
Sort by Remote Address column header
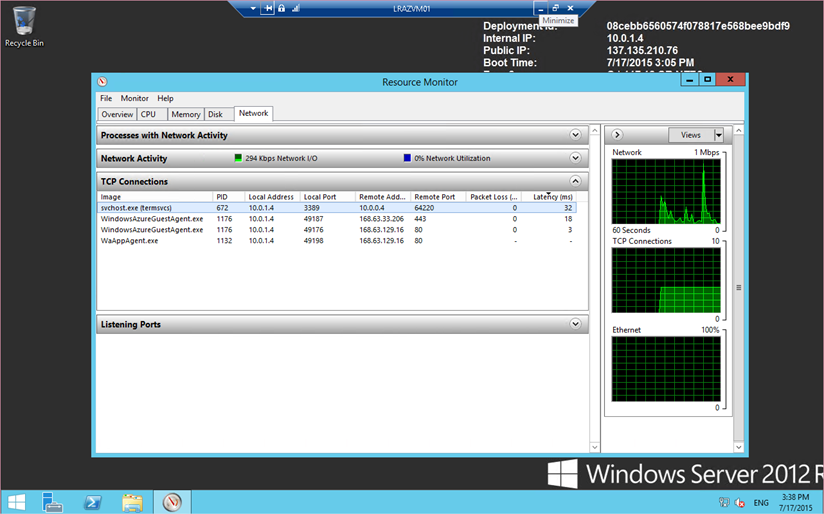[x=383, y=197]
